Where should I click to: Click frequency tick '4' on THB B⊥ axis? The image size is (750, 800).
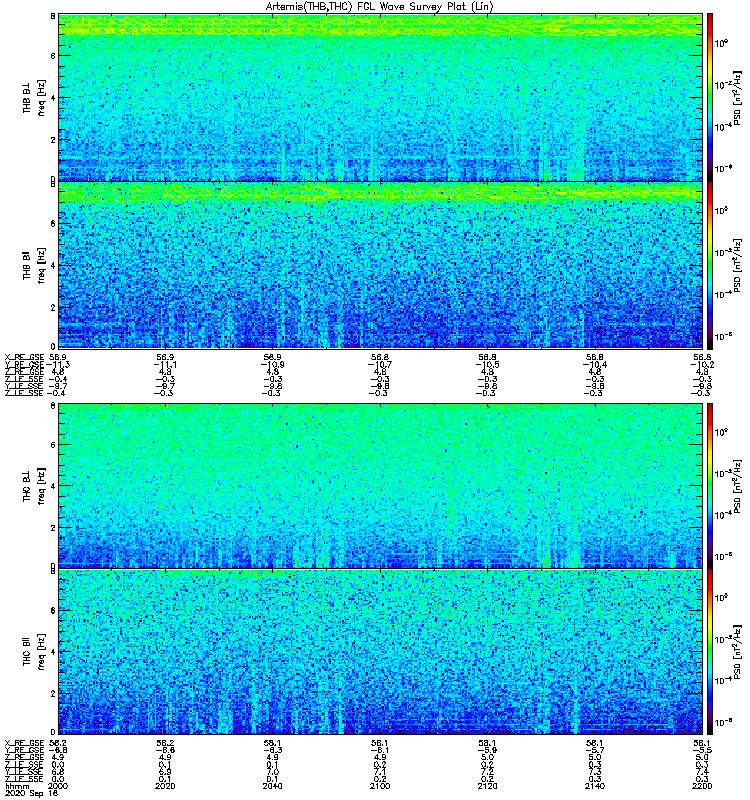click(x=53, y=97)
